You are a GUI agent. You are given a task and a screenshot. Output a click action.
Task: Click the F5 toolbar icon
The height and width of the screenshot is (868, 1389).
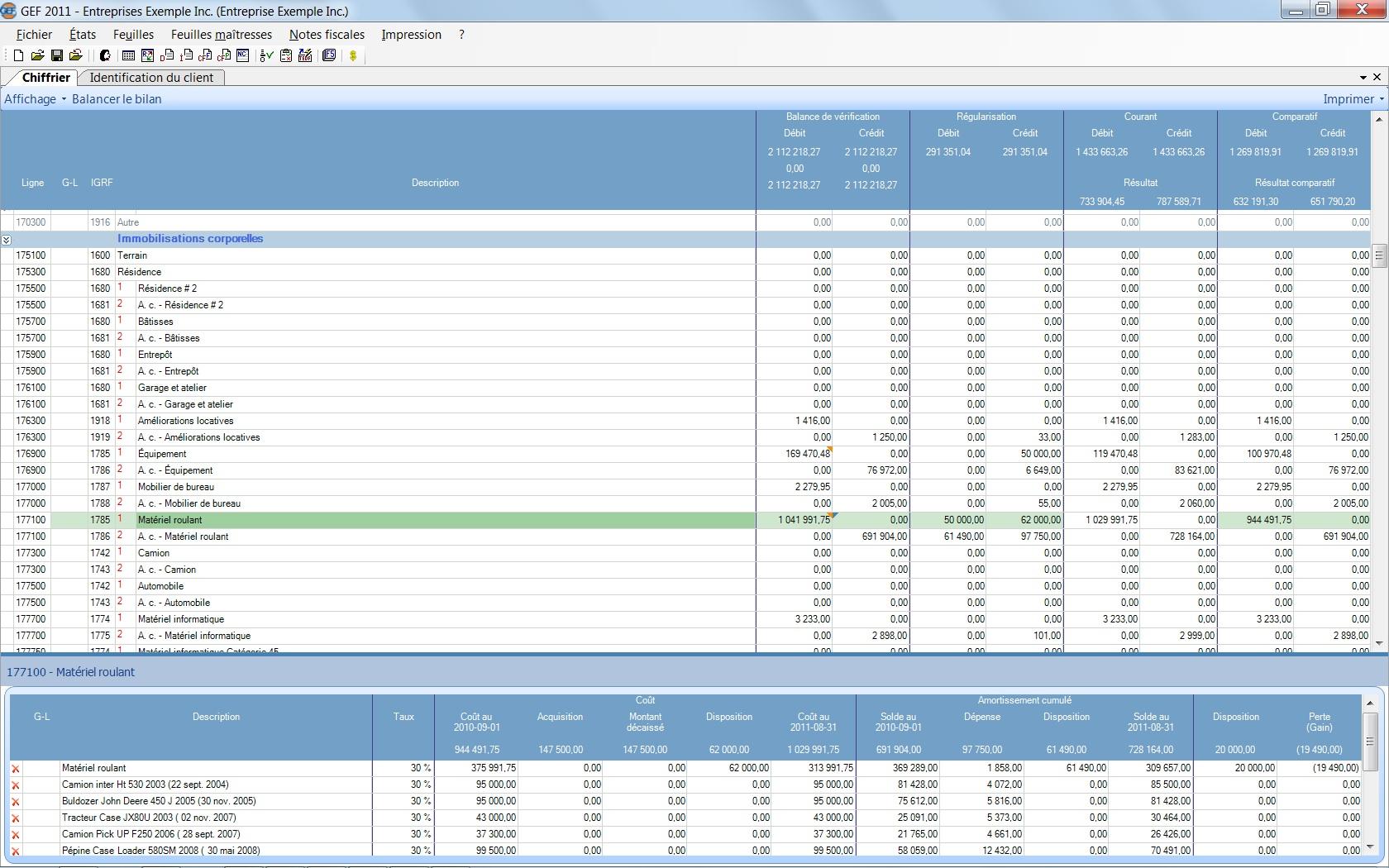(x=329, y=55)
